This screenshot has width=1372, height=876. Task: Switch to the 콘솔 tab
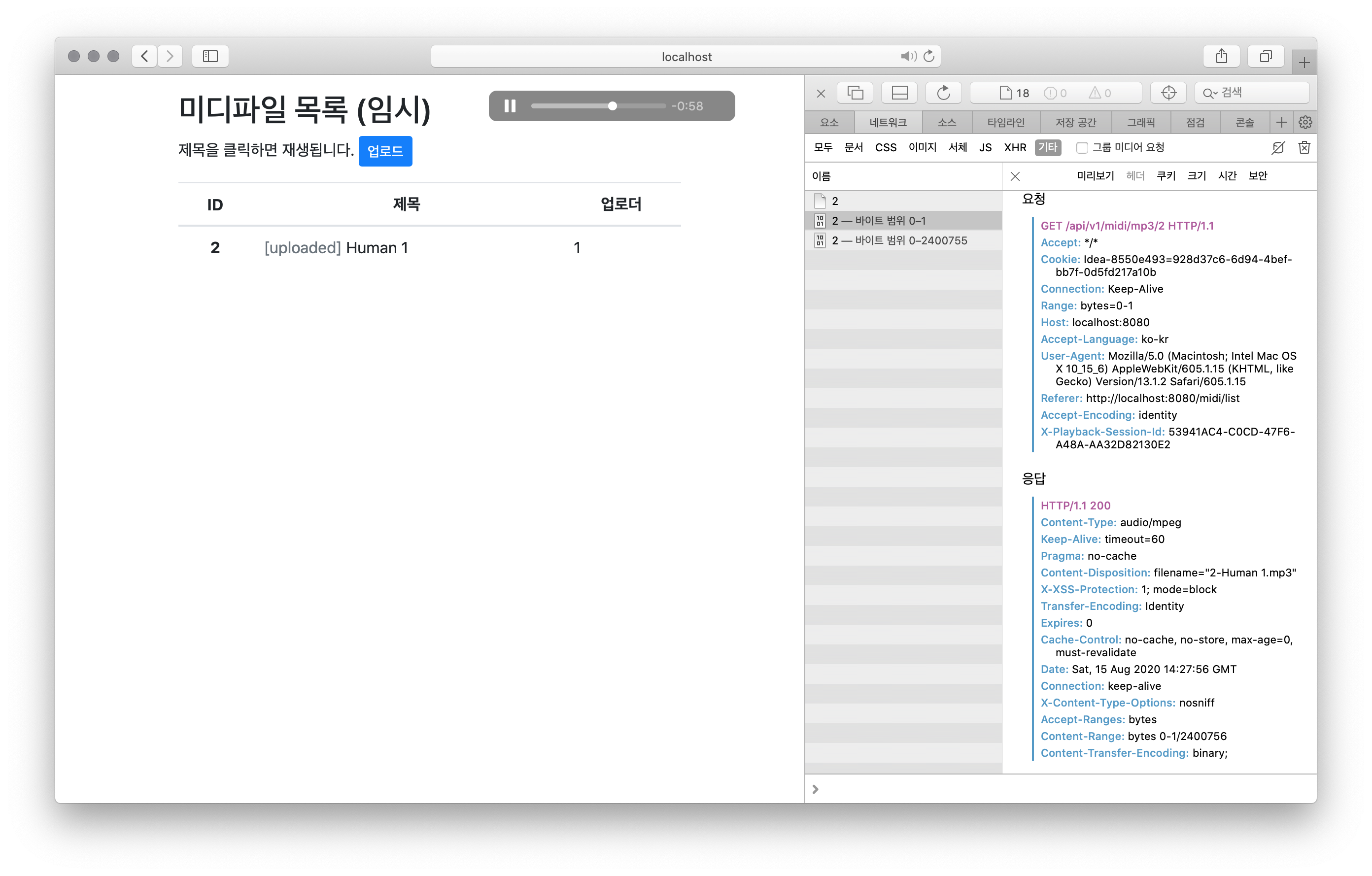tap(1244, 123)
